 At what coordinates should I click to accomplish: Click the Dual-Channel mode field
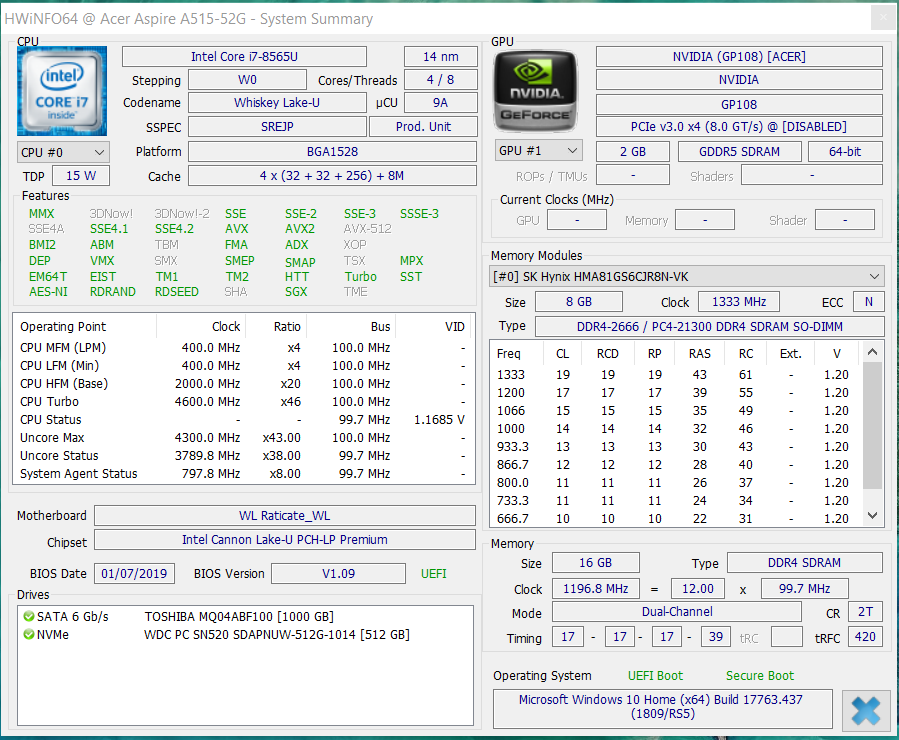point(677,612)
